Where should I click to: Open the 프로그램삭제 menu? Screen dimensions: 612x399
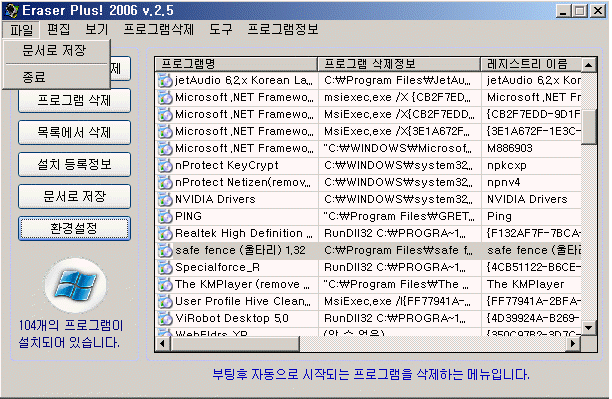[158, 30]
